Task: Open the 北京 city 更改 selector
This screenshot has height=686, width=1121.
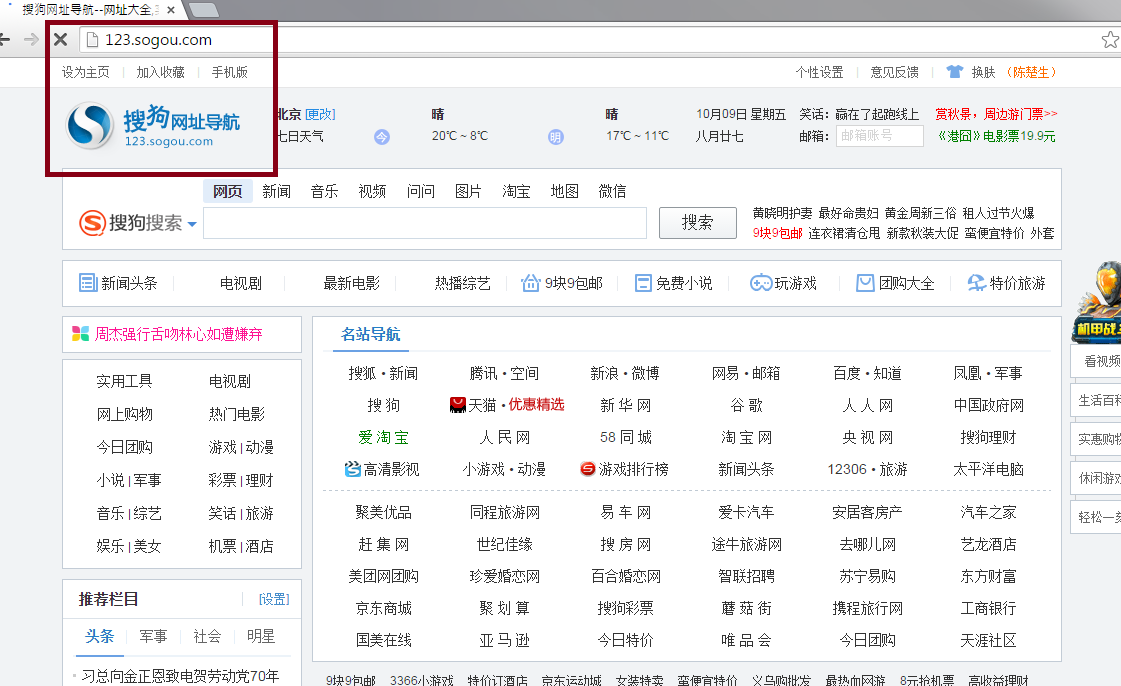Action: click(320, 114)
